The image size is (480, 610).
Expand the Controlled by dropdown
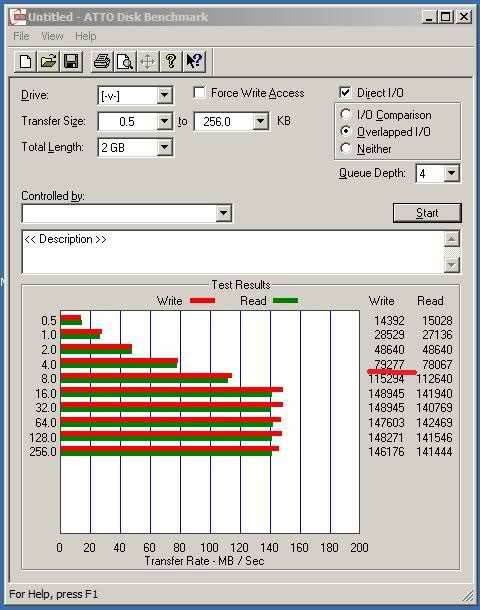point(223,213)
